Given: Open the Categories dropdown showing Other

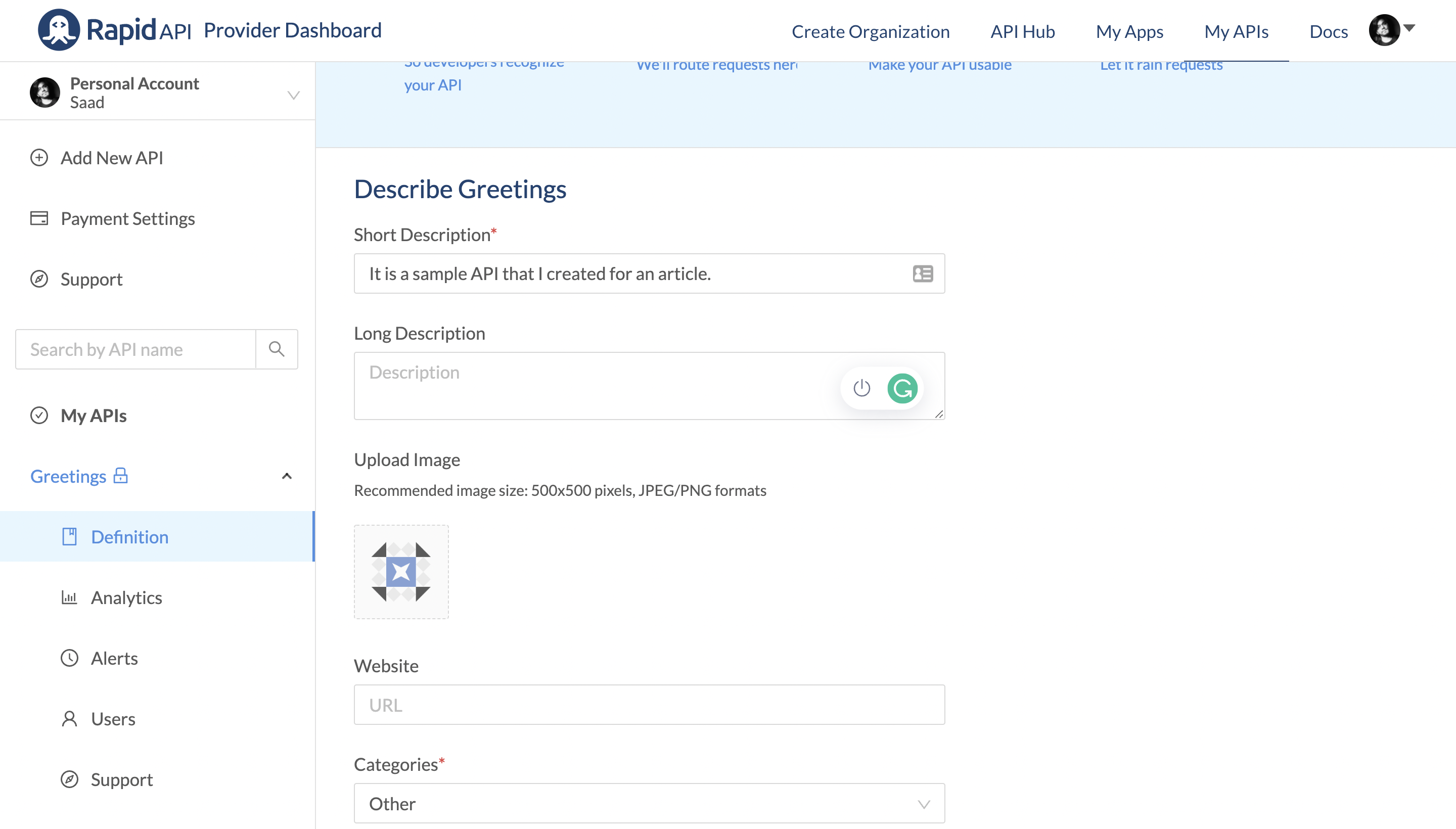Looking at the screenshot, I should [x=649, y=803].
